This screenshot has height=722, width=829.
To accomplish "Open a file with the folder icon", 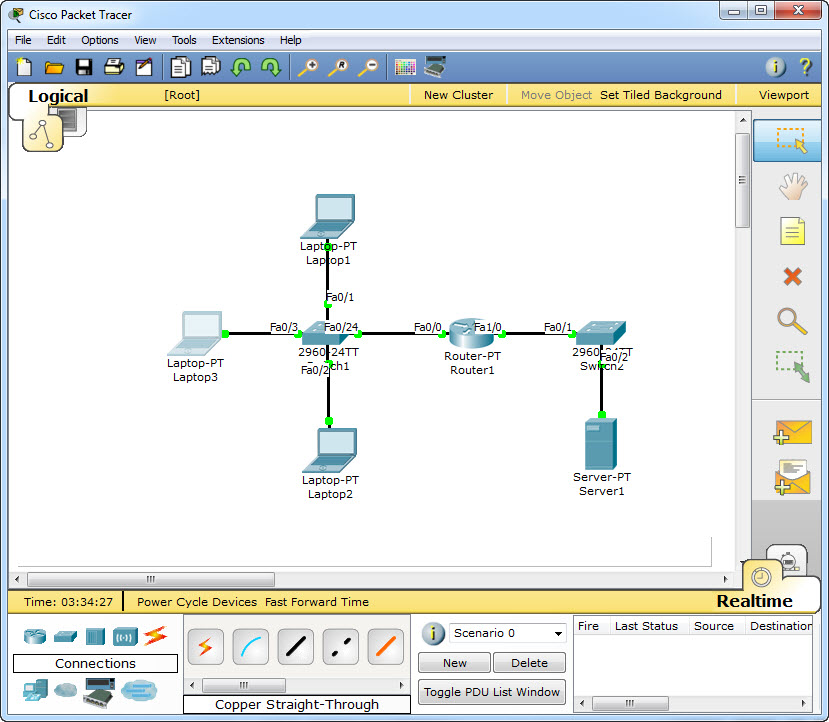I will click(54, 67).
